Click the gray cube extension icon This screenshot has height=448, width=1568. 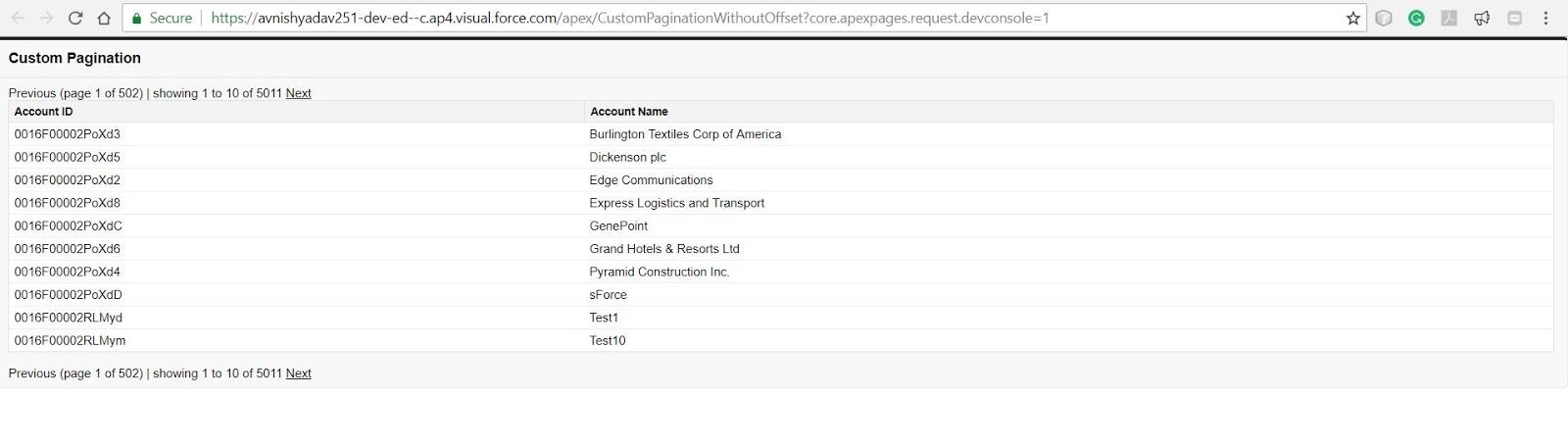(1384, 18)
